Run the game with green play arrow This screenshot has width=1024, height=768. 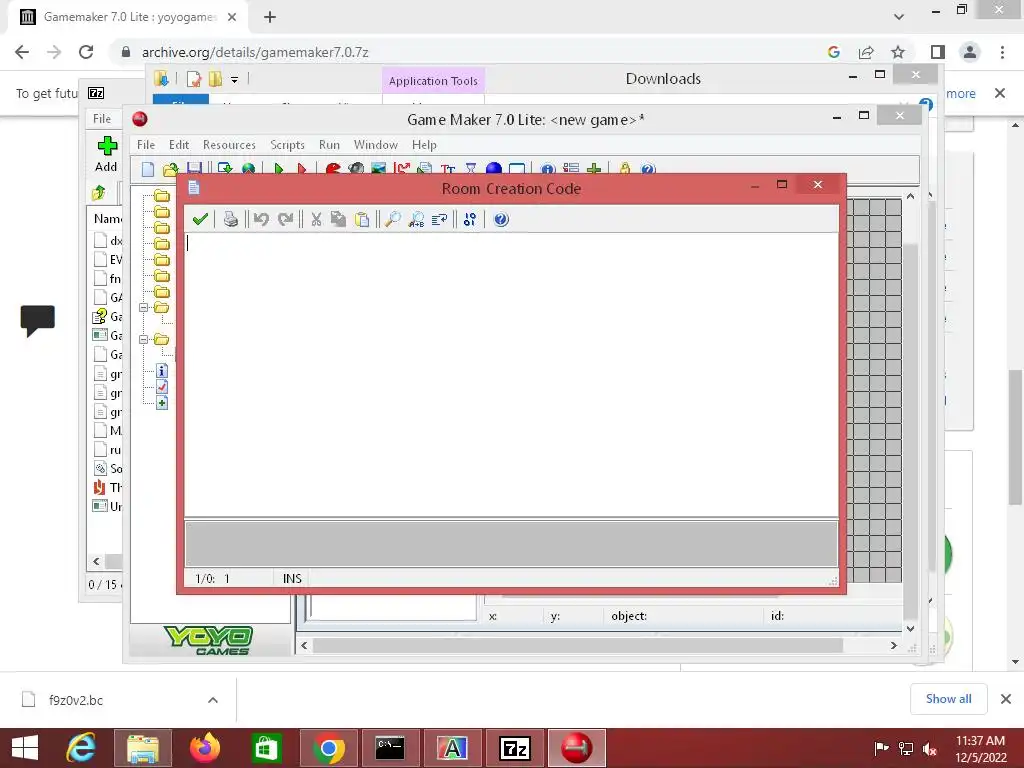pos(279,169)
